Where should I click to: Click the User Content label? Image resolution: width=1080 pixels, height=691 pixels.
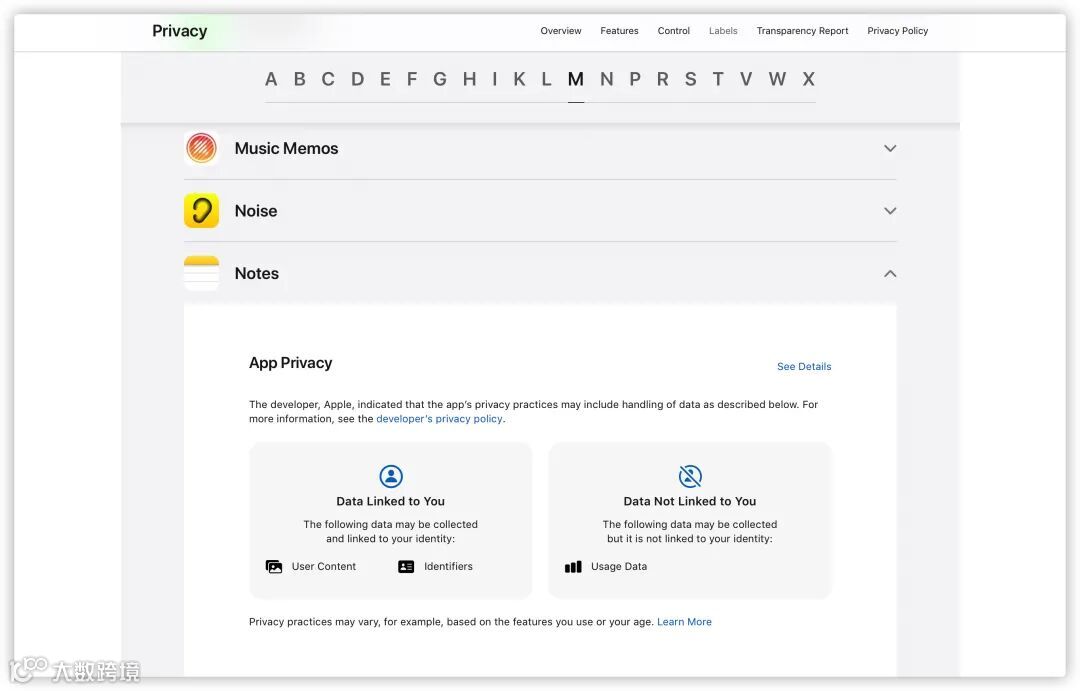coord(324,566)
